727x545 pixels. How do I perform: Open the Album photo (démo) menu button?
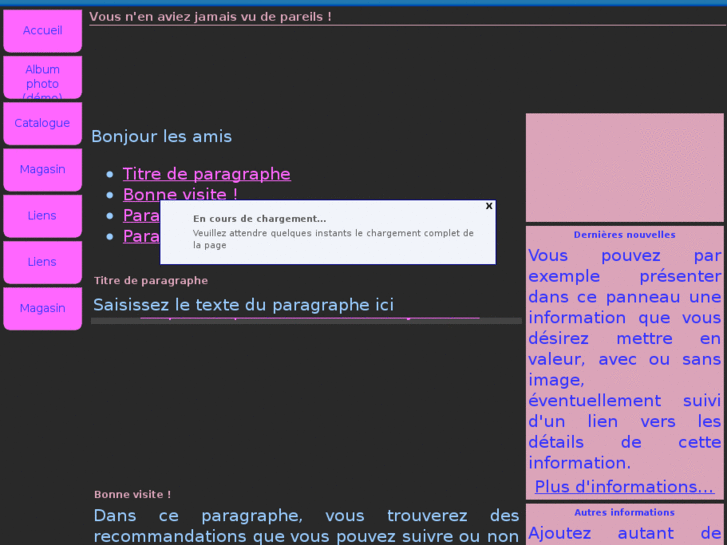tap(43, 77)
